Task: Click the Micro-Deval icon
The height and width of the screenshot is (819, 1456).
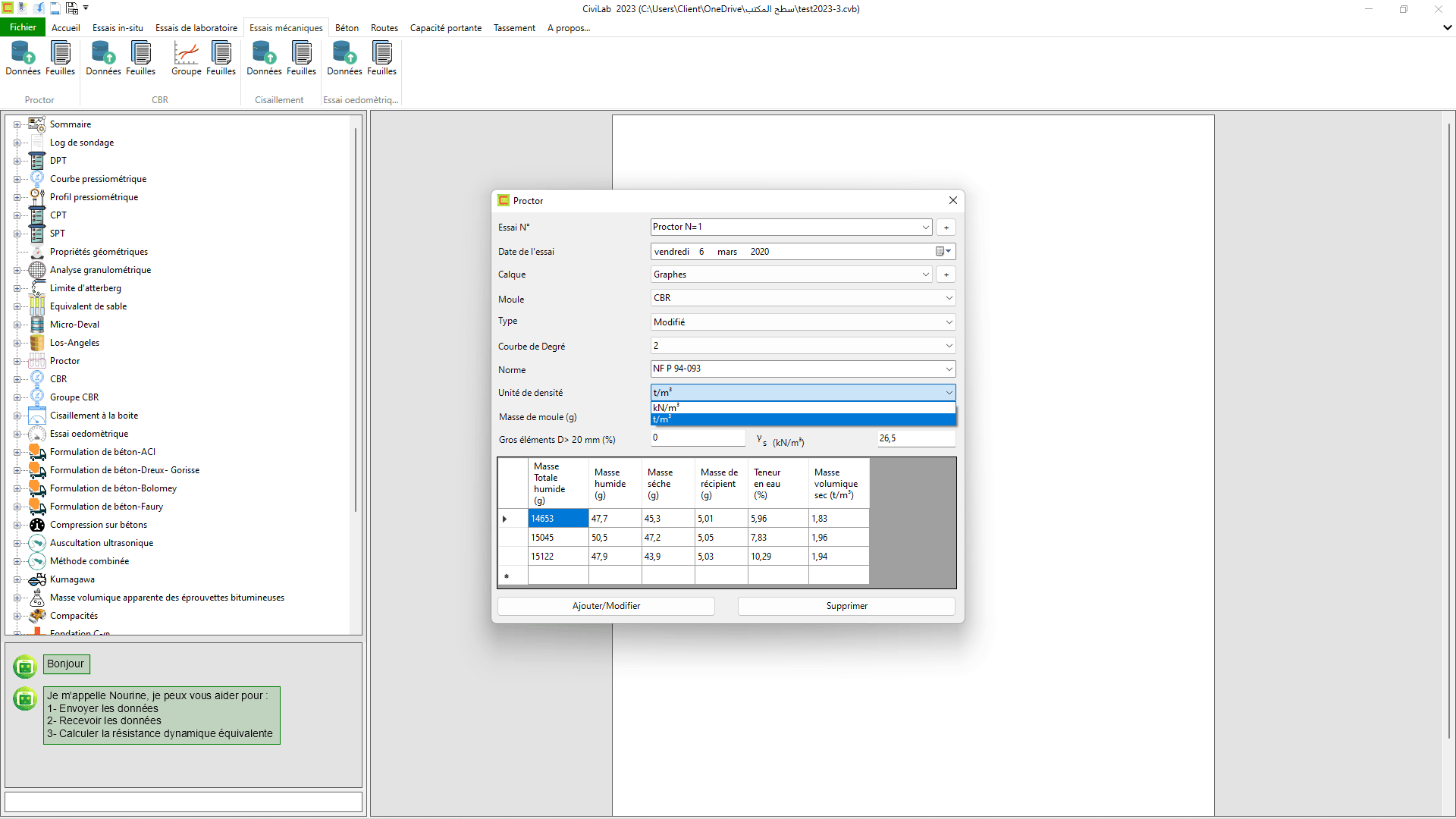Action: pos(37,325)
